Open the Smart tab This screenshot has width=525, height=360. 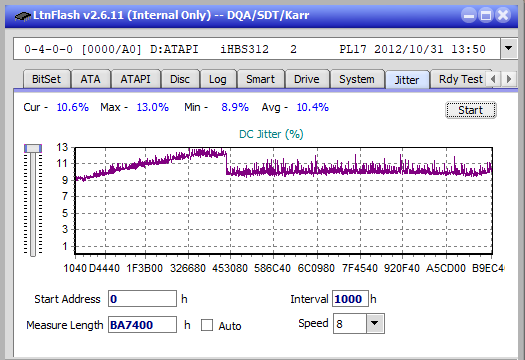click(x=260, y=79)
